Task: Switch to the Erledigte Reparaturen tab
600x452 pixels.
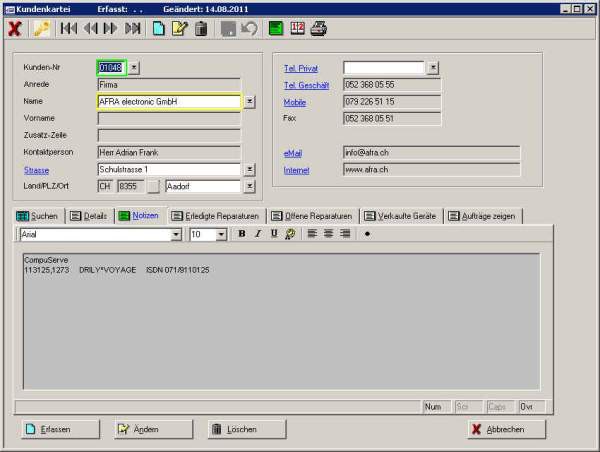Action: (x=215, y=216)
